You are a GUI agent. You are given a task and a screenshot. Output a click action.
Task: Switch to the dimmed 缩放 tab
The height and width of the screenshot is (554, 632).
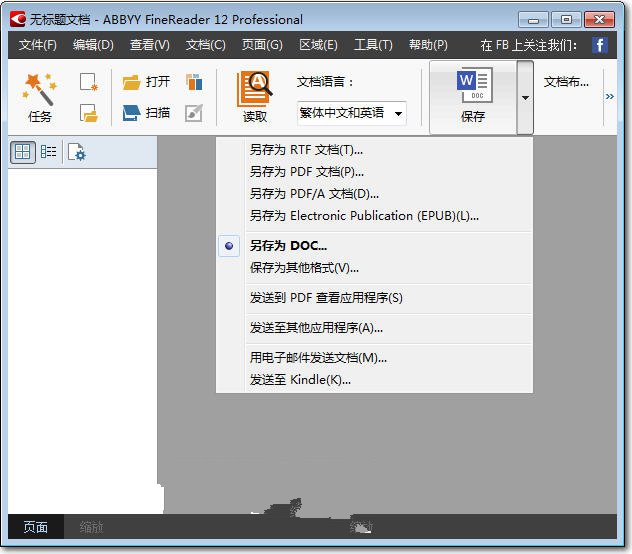91,527
